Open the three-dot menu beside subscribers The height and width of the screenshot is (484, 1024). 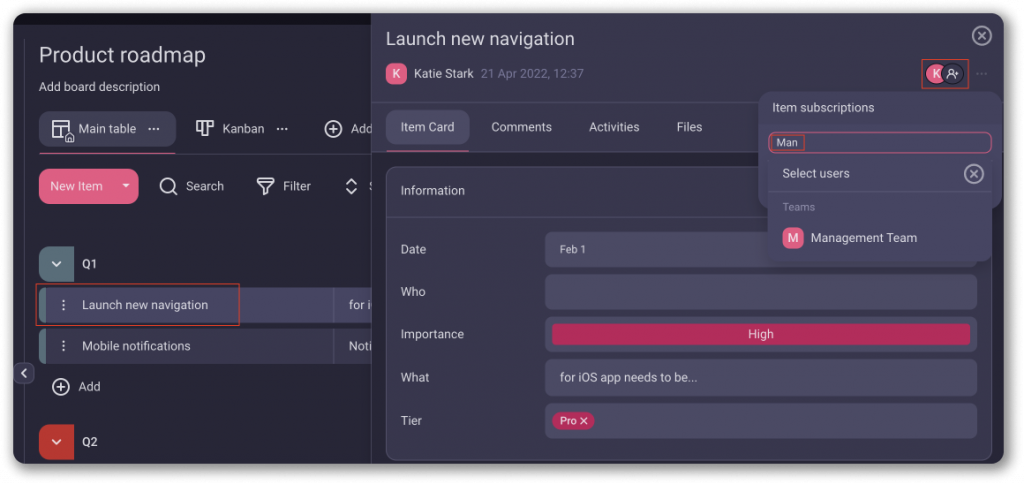tap(982, 74)
